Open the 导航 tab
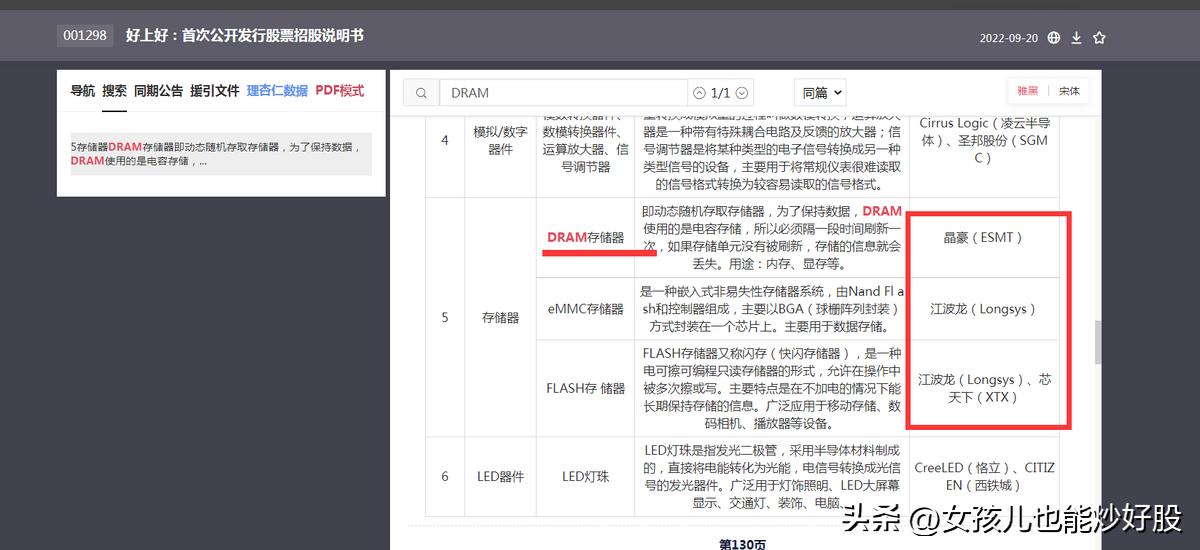Image resolution: width=1200 pixels, height=550 pixels. 83,90
